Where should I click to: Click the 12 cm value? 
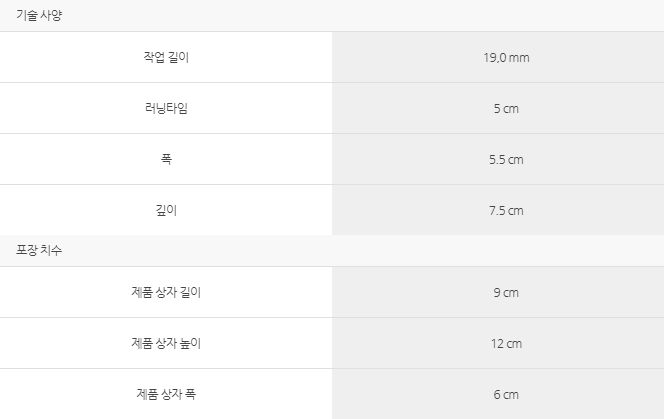tap(506, 344)
